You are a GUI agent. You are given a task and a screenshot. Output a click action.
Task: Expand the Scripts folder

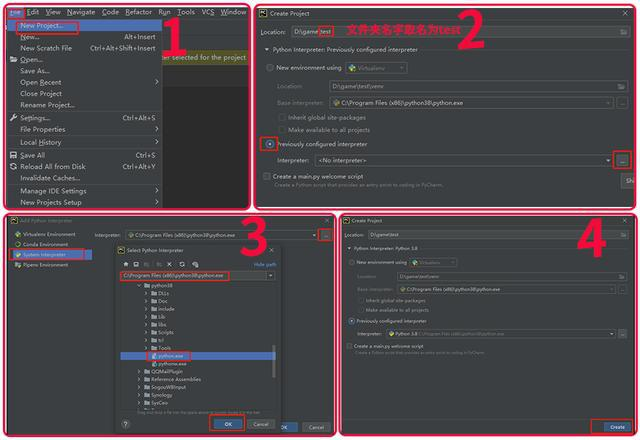coord(146,333)
